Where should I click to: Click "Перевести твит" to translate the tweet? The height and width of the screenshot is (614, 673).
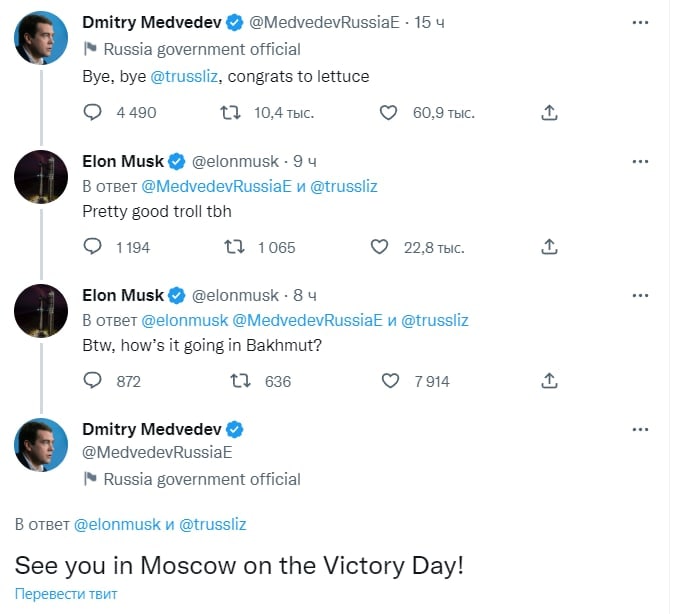point(66,594)
